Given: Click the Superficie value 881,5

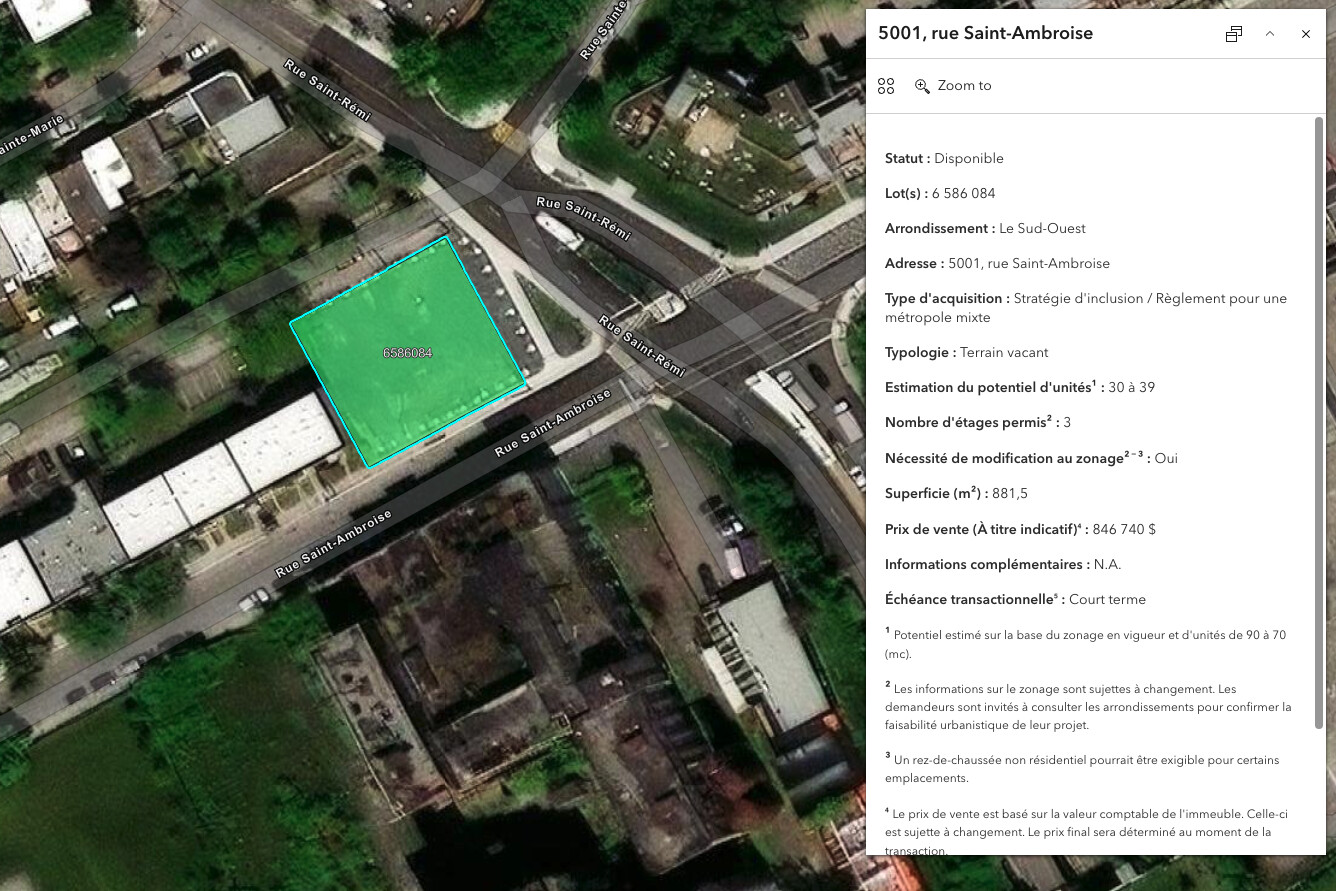Looking at the screenshot, I should (1010, 493).
